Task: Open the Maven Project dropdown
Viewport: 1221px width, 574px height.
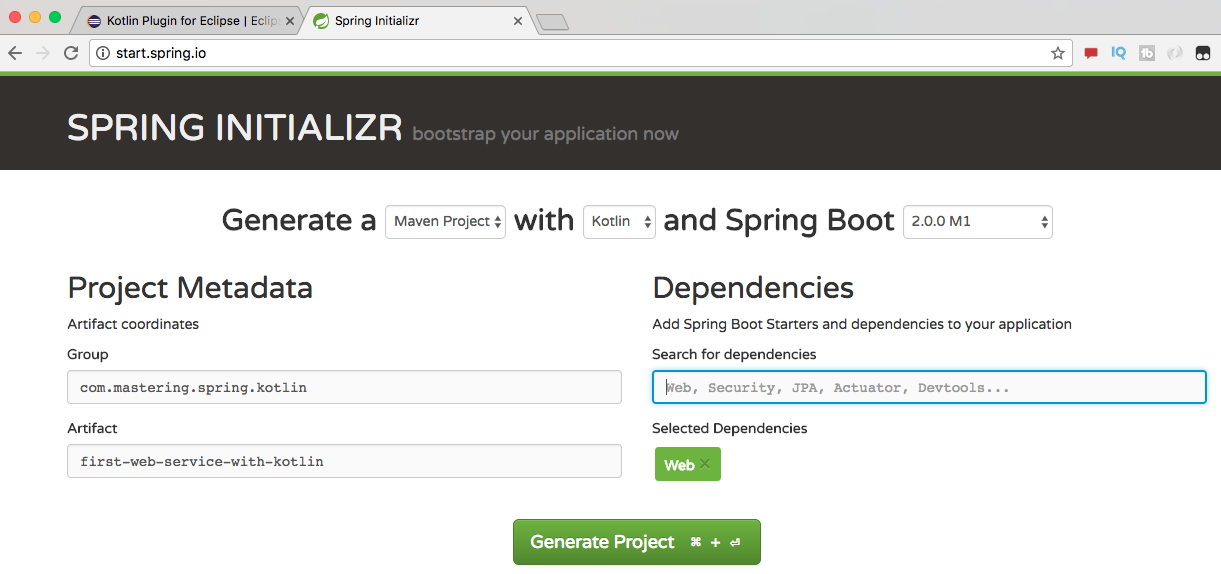Action: [445, 221]
